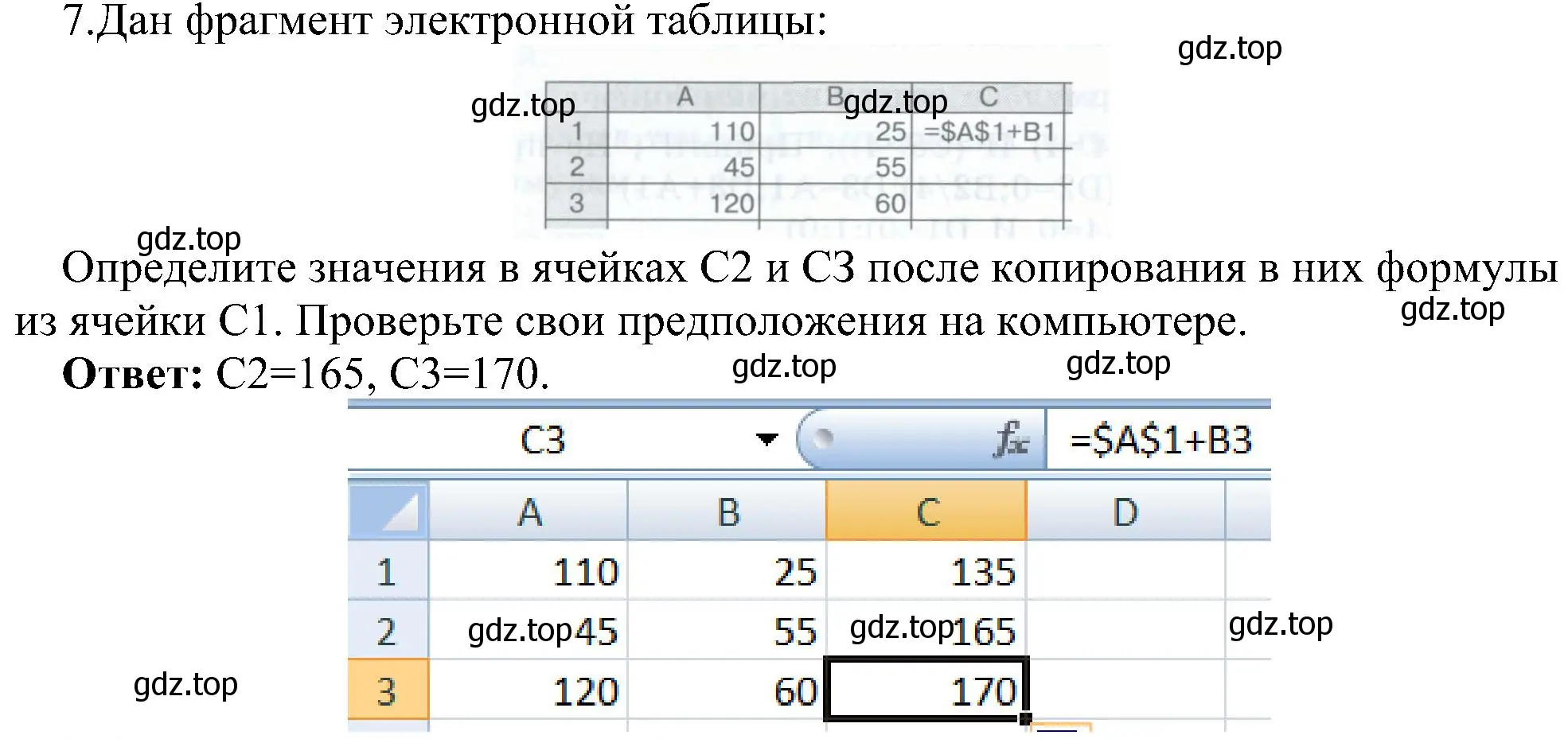Click the formula bar with =$A$1+B3
Viewport: 1568px width, 739px height.
1159,439
